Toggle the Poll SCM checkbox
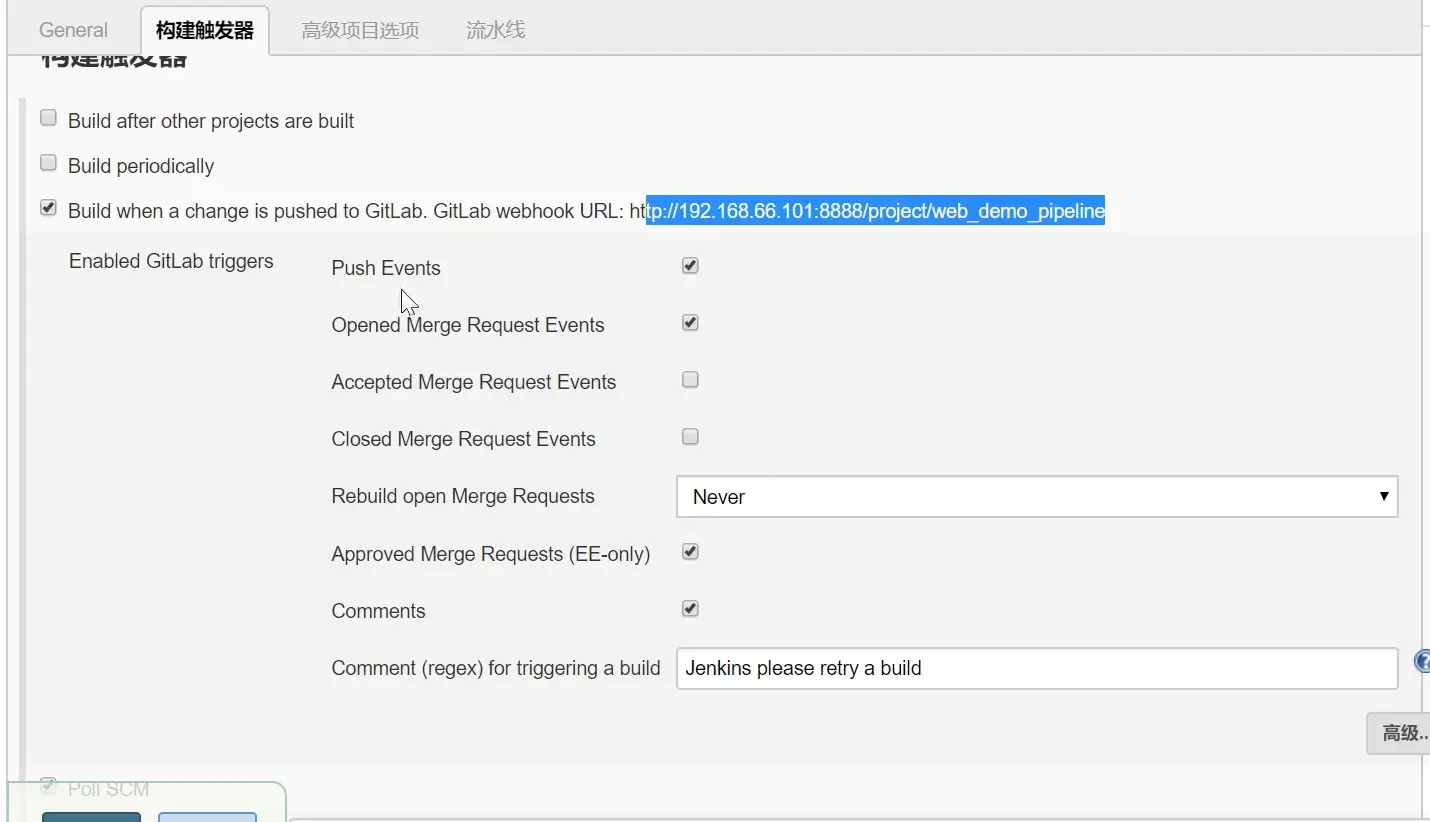1430x822 pixels. (48, 786)
